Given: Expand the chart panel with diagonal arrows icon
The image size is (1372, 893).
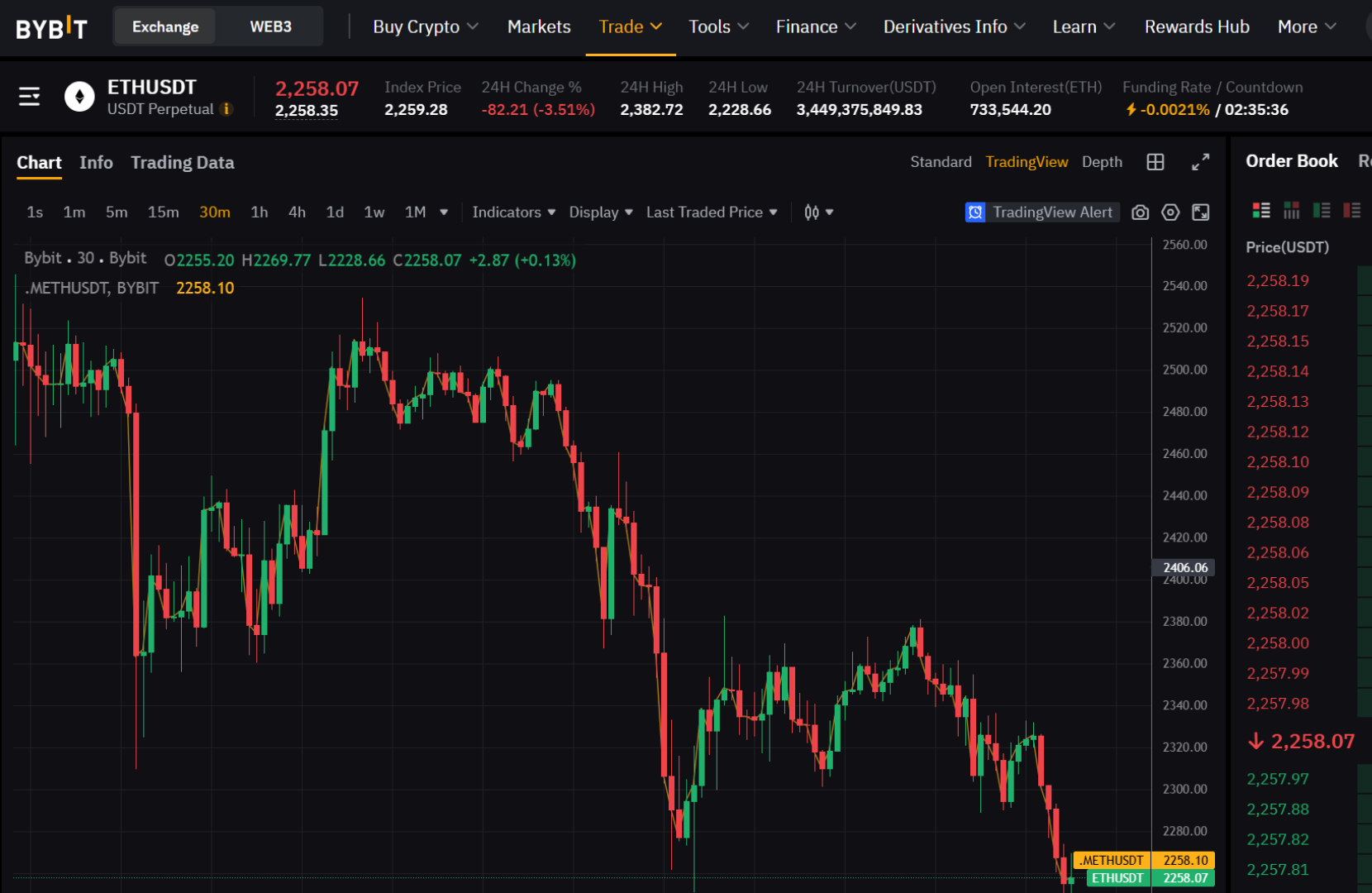Looking at the screenshot, I should coord(1200,162).
